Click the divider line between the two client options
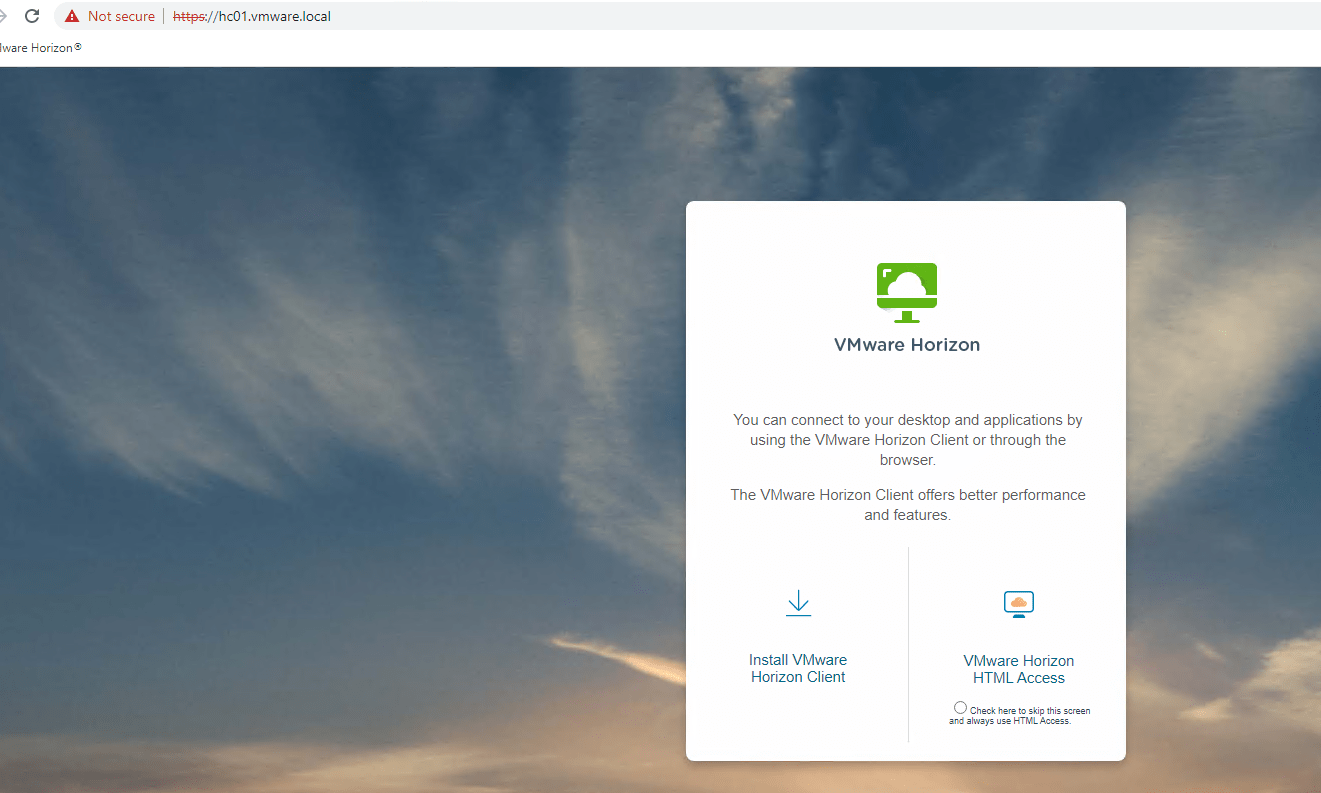 pos(908,645)
